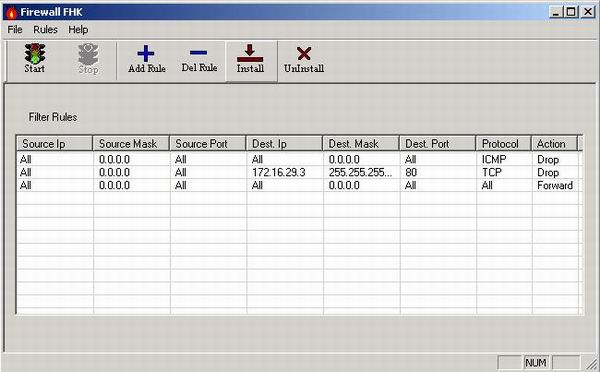
Task: Click the Protocol column header
Action: point(504,144)
